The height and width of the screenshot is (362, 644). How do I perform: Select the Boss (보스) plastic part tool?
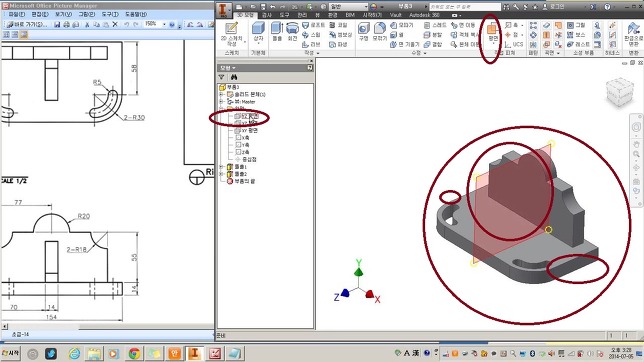(576, 35)
